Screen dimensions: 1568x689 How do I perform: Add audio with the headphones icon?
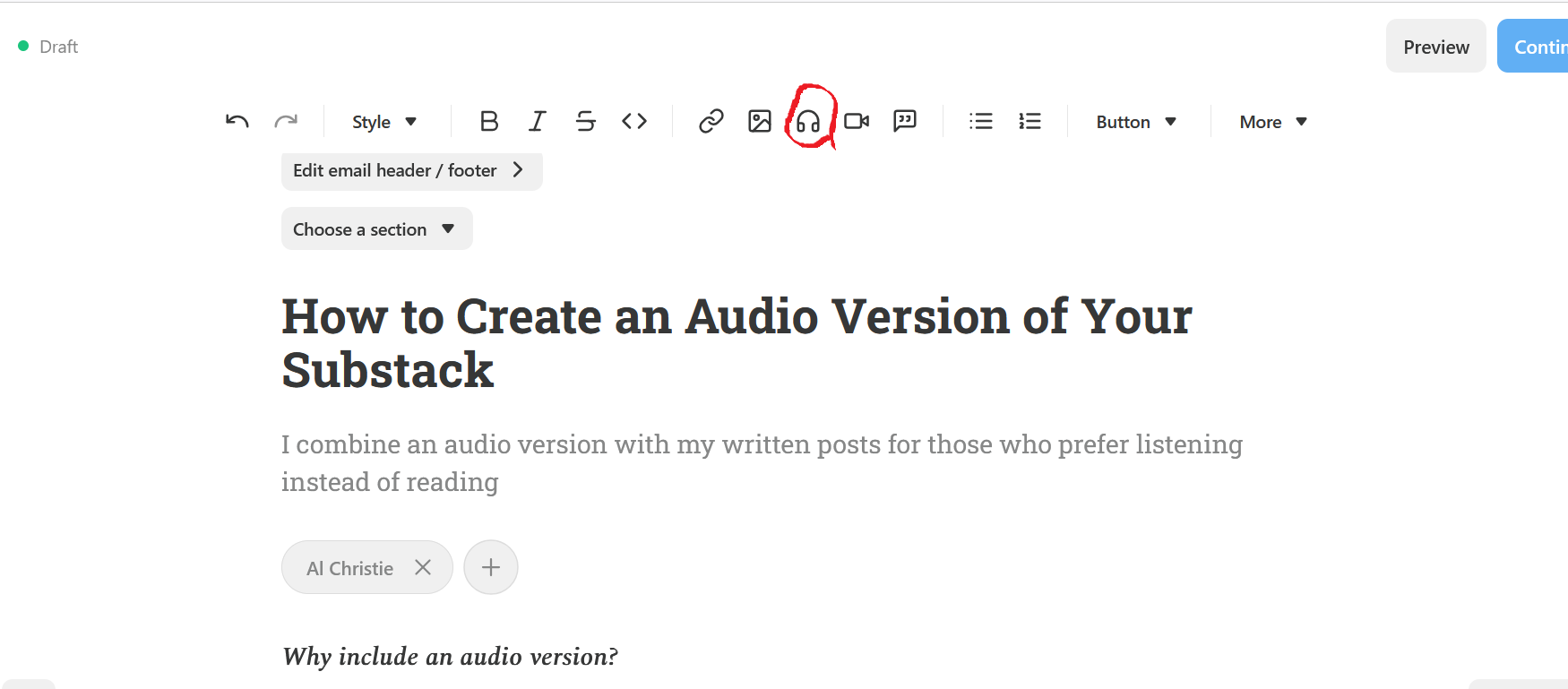click(808, 121)
